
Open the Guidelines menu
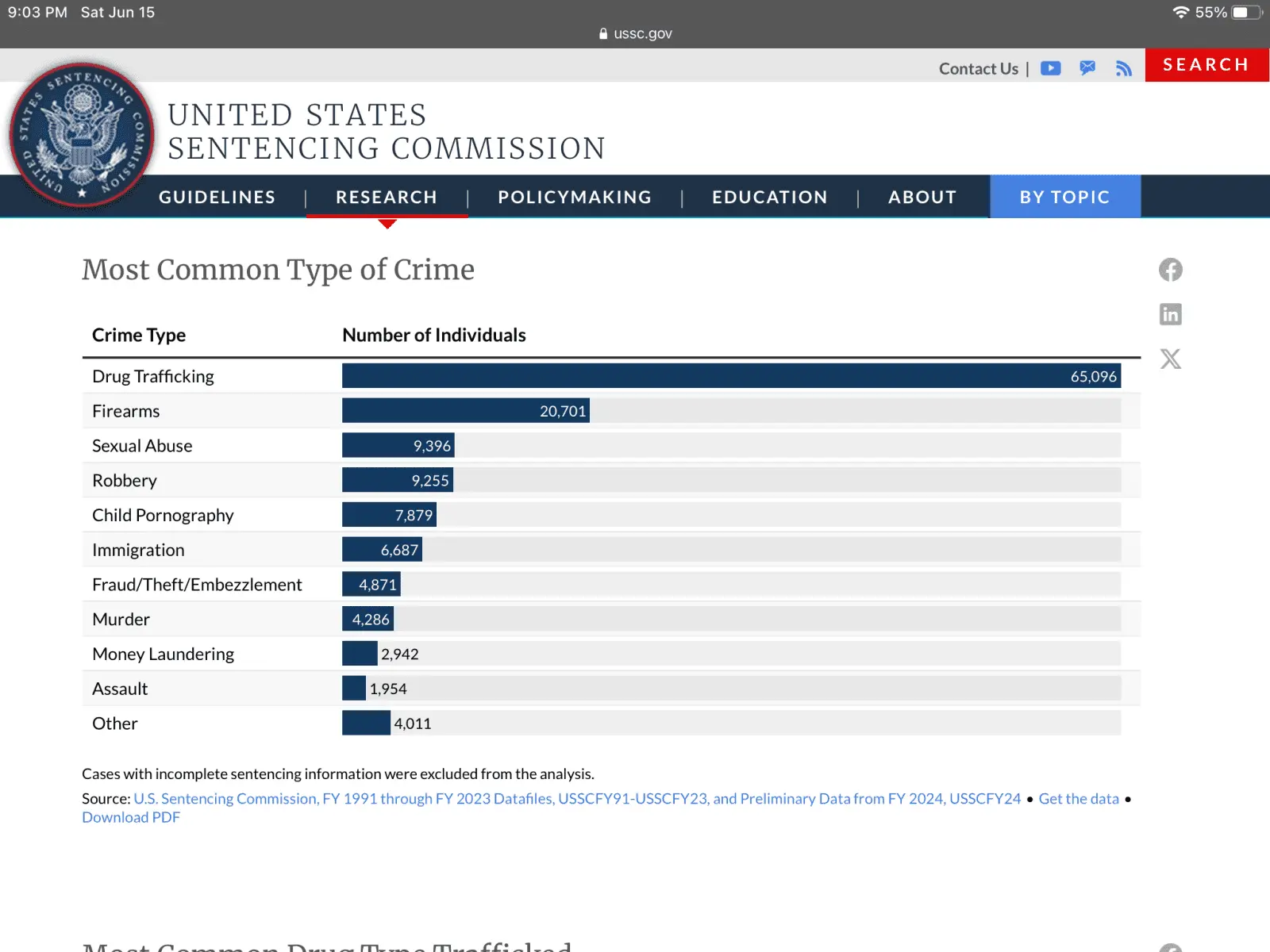(x=217, y=197)
